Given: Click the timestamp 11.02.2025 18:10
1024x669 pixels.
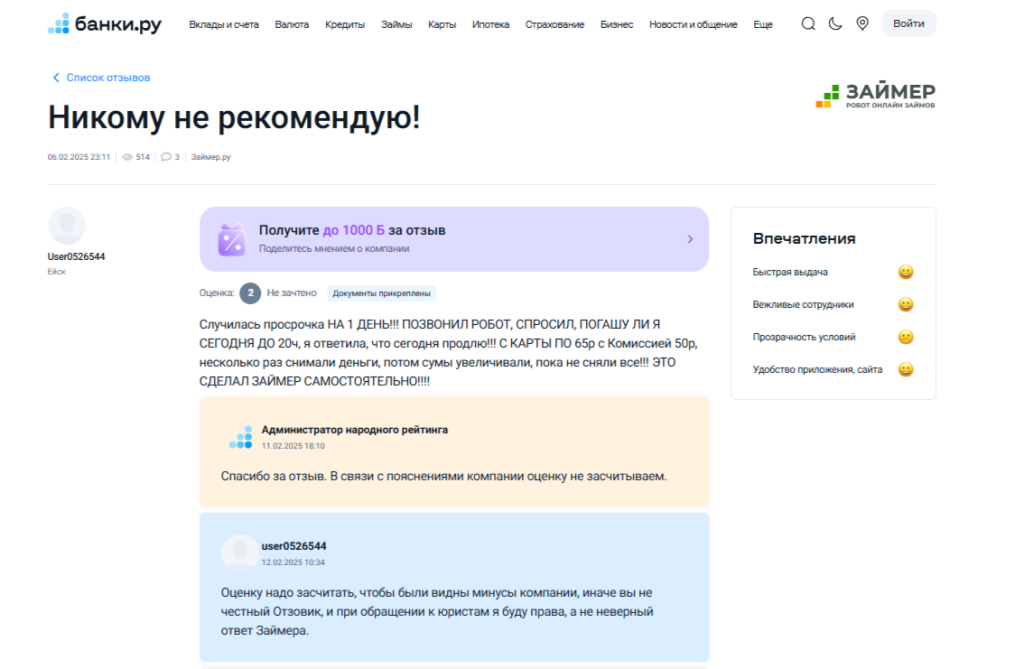Looking at the screenshot, I should pos(293,446).
